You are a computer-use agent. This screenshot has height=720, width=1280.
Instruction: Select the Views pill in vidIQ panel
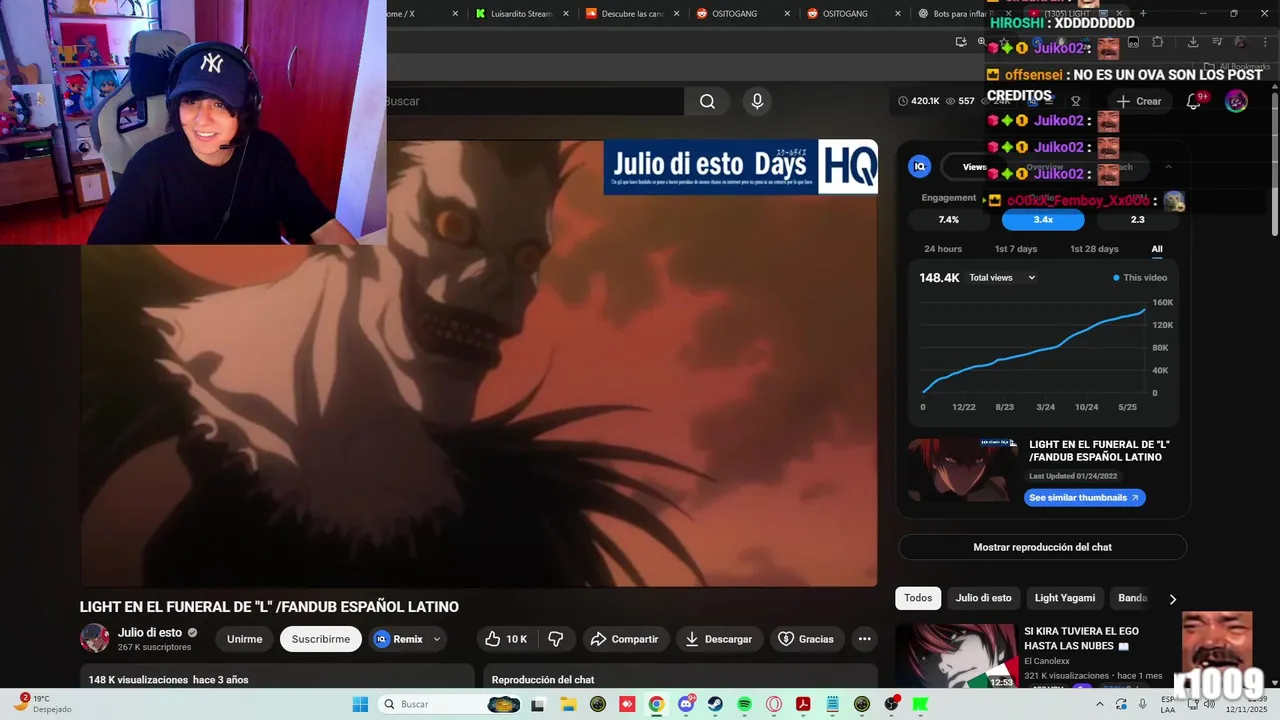tap(975, 167)
